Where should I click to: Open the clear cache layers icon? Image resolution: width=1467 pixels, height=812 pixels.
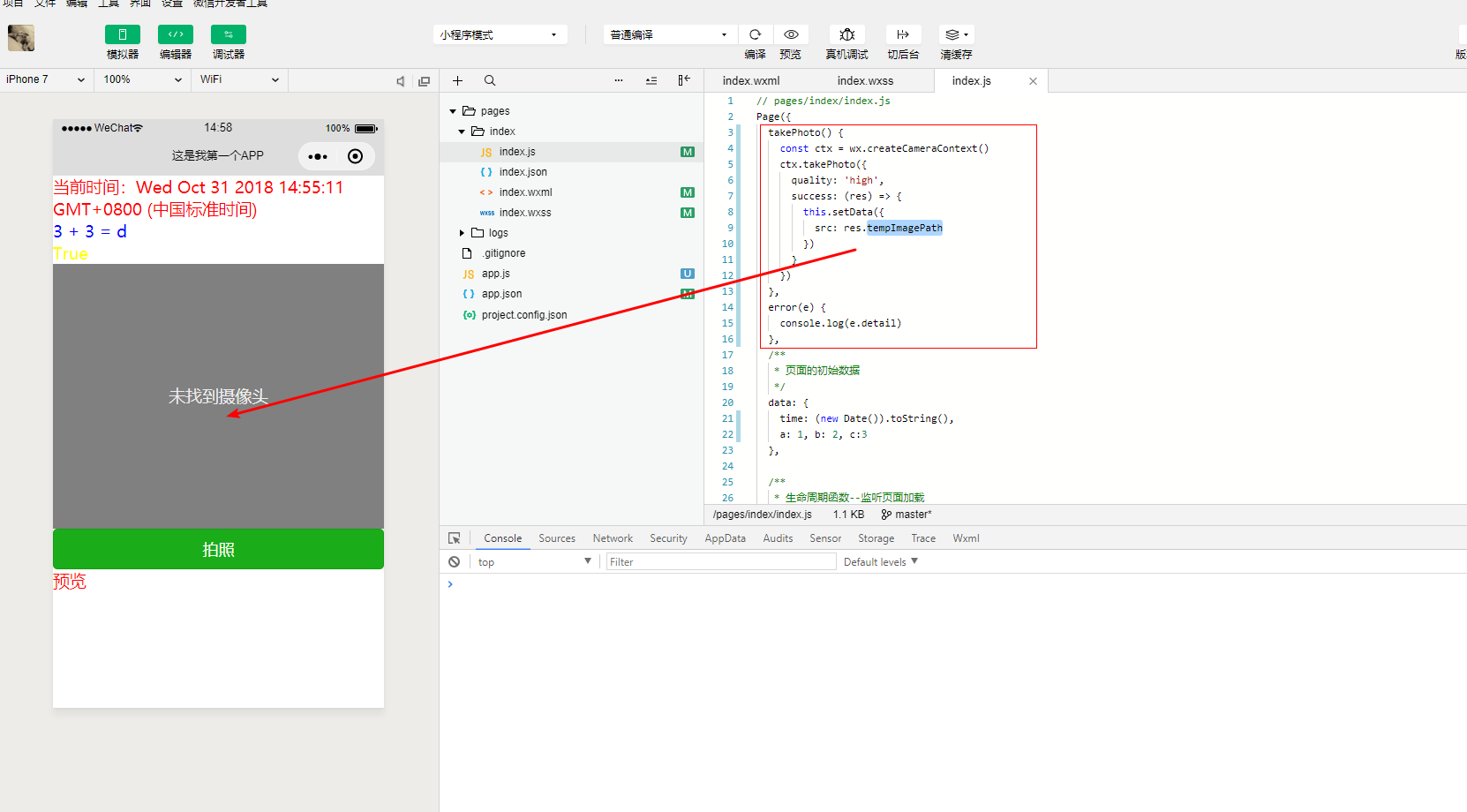(956, 34)
